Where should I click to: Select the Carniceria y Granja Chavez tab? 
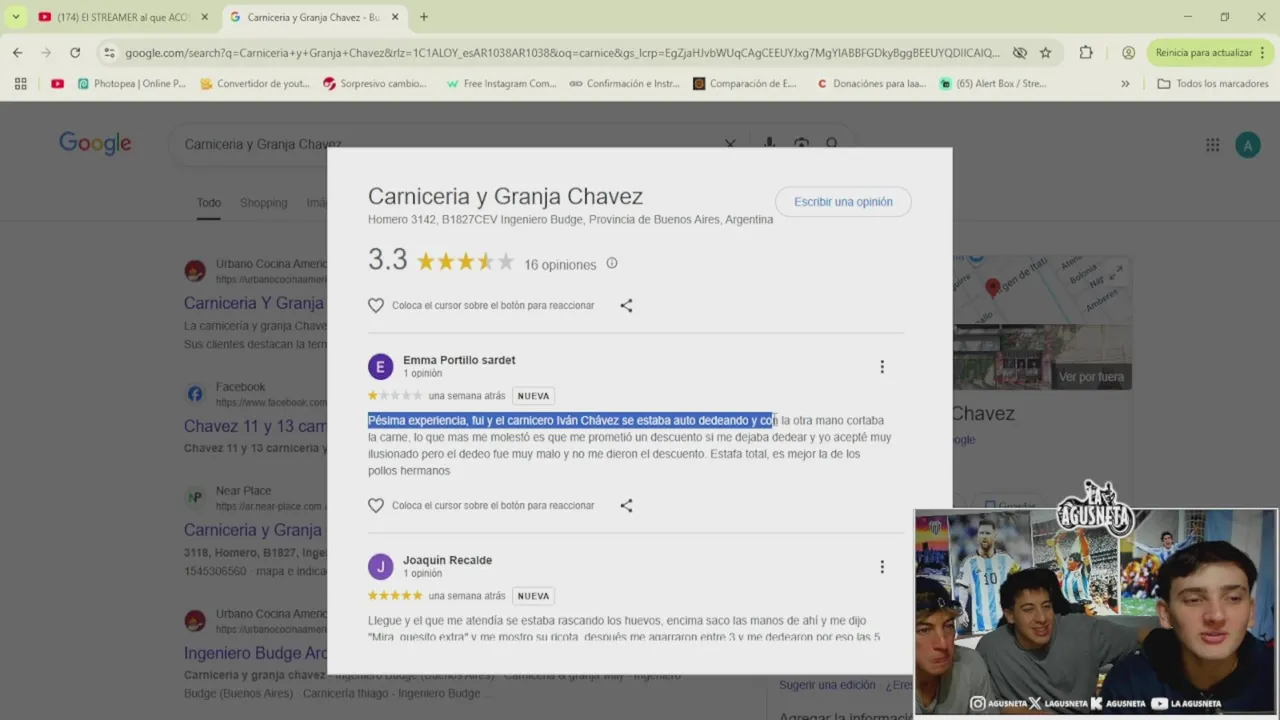[x=313, y=17]
